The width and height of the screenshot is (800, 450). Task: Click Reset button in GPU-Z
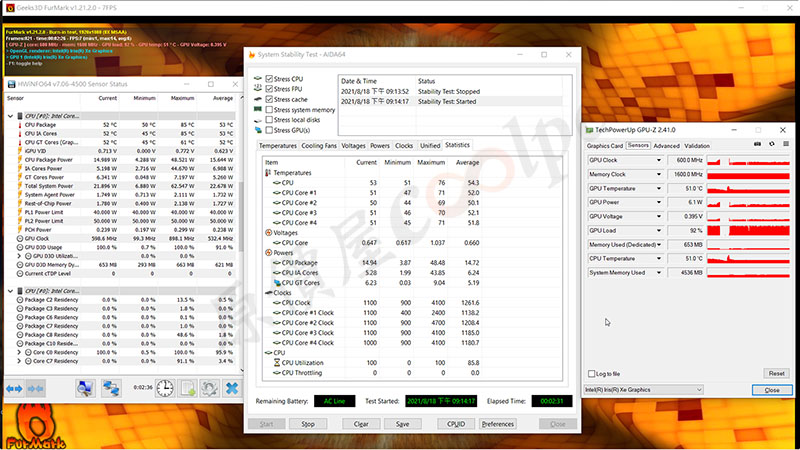(777, 373)
